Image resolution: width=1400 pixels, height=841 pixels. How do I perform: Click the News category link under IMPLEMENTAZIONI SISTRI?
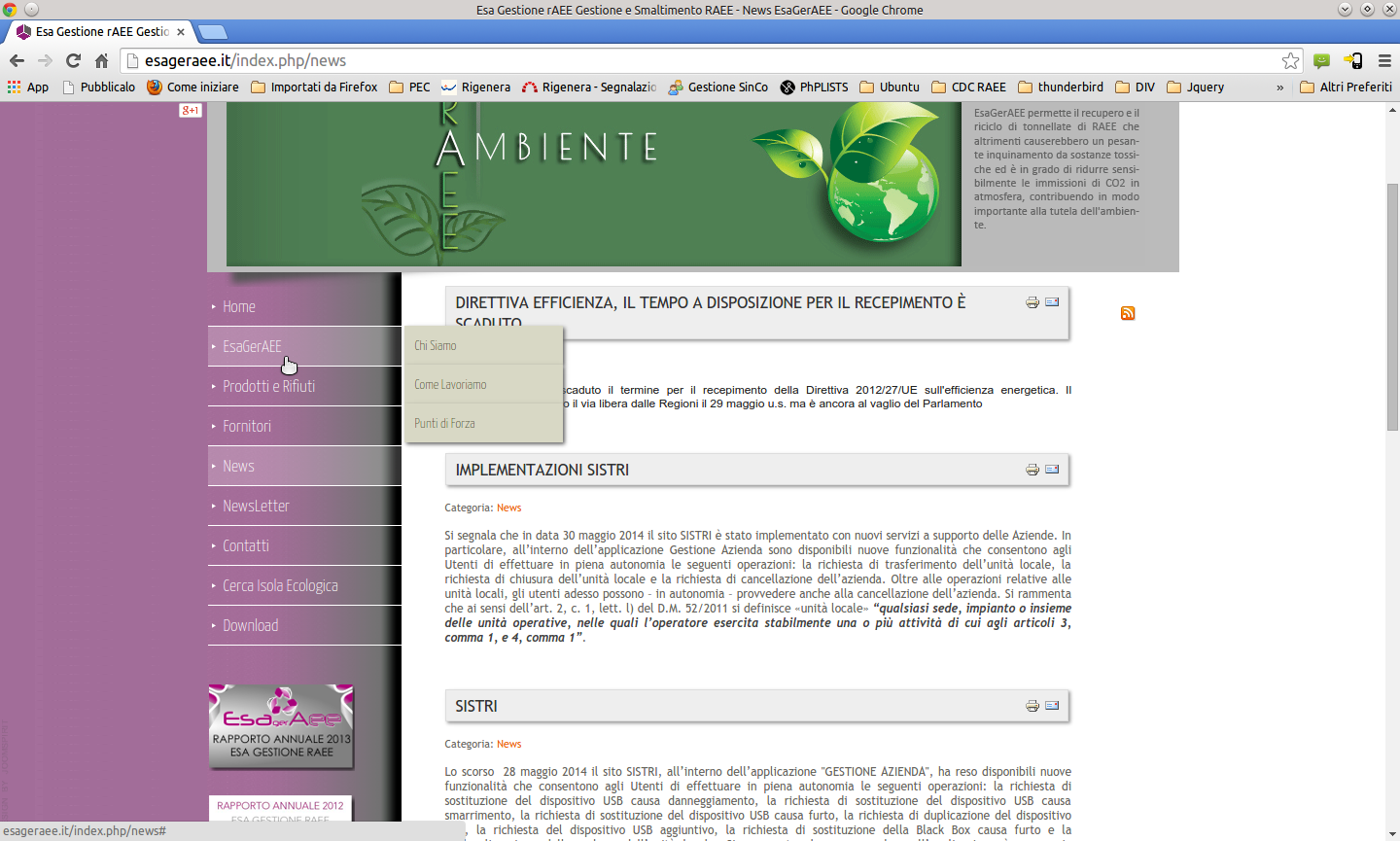tap(508, 508)
